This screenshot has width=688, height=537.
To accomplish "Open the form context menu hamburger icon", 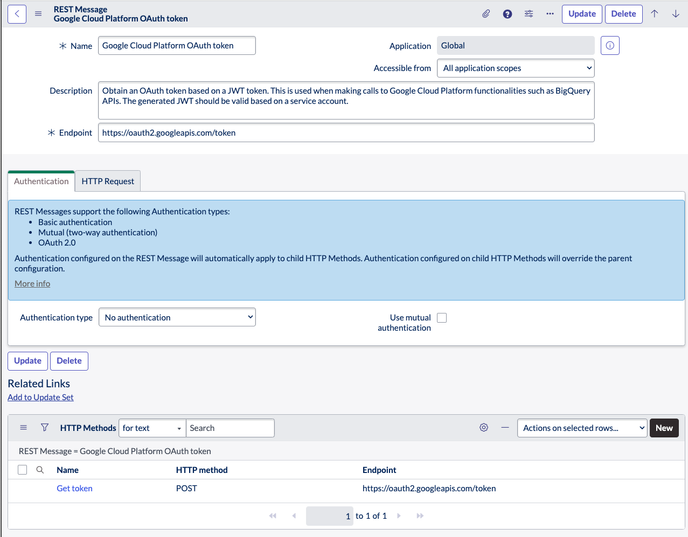I will (38, 14).
